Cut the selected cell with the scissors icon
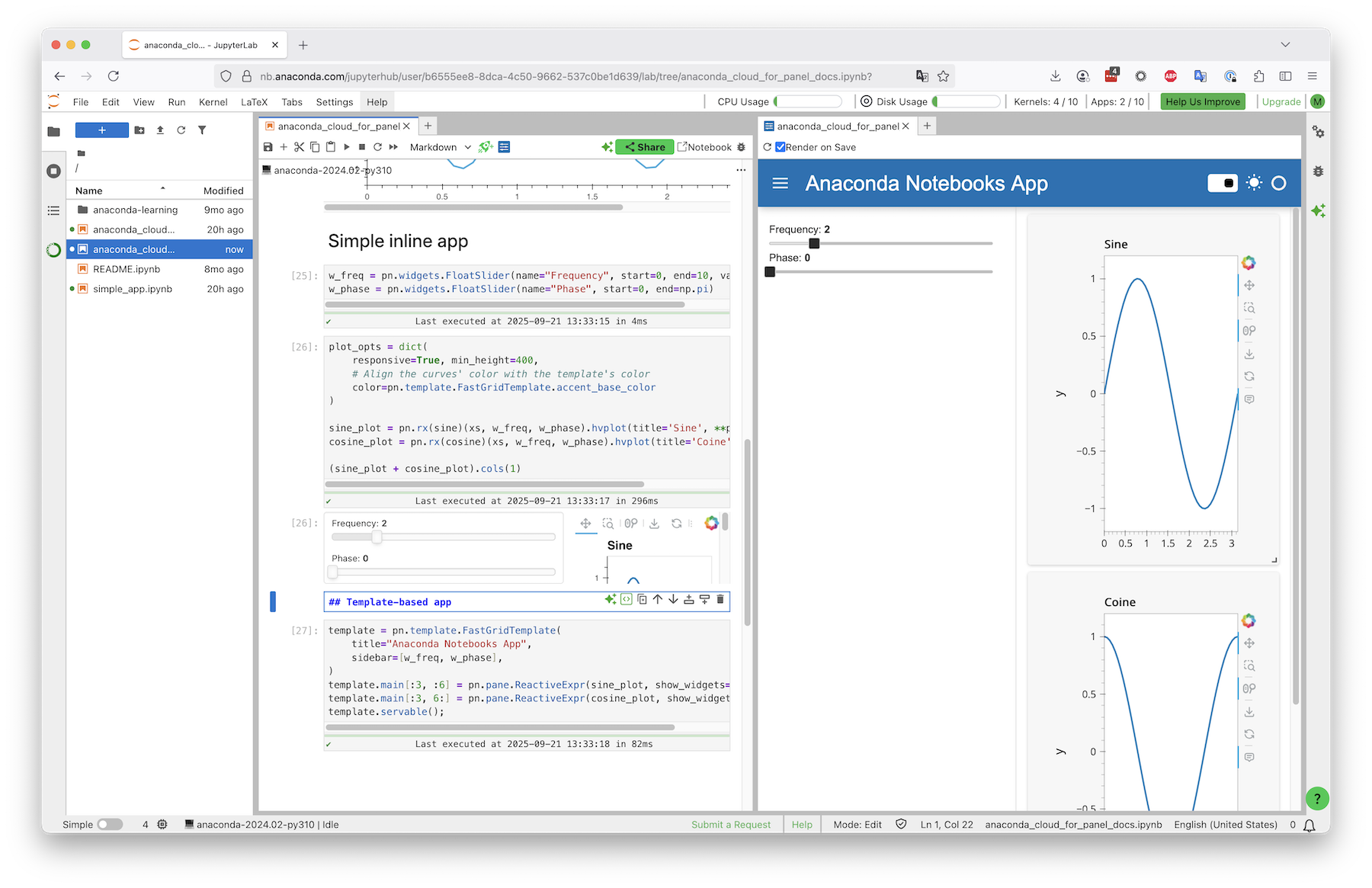Screen dimensions: 1372x888 [x=299, y=147]
